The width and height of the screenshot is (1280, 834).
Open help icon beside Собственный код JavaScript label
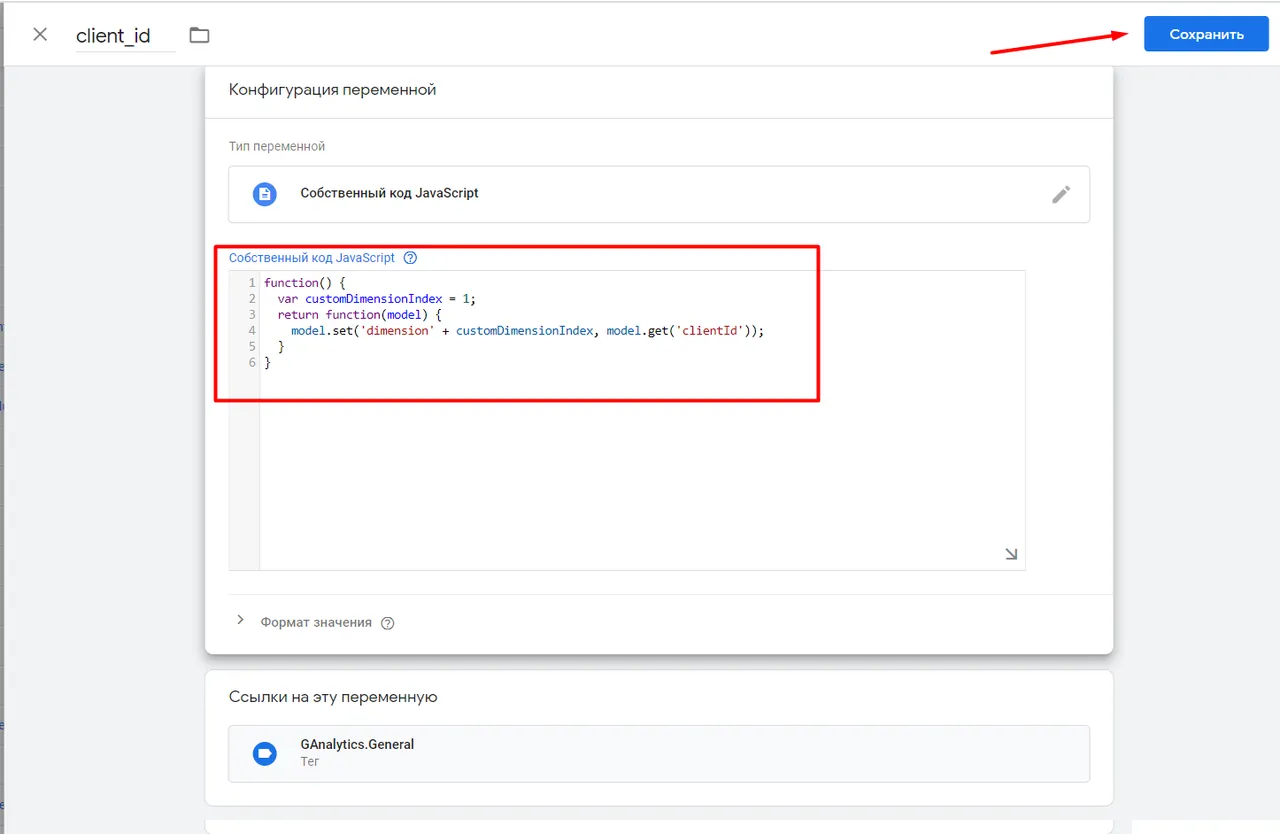(x=410, y=257)
